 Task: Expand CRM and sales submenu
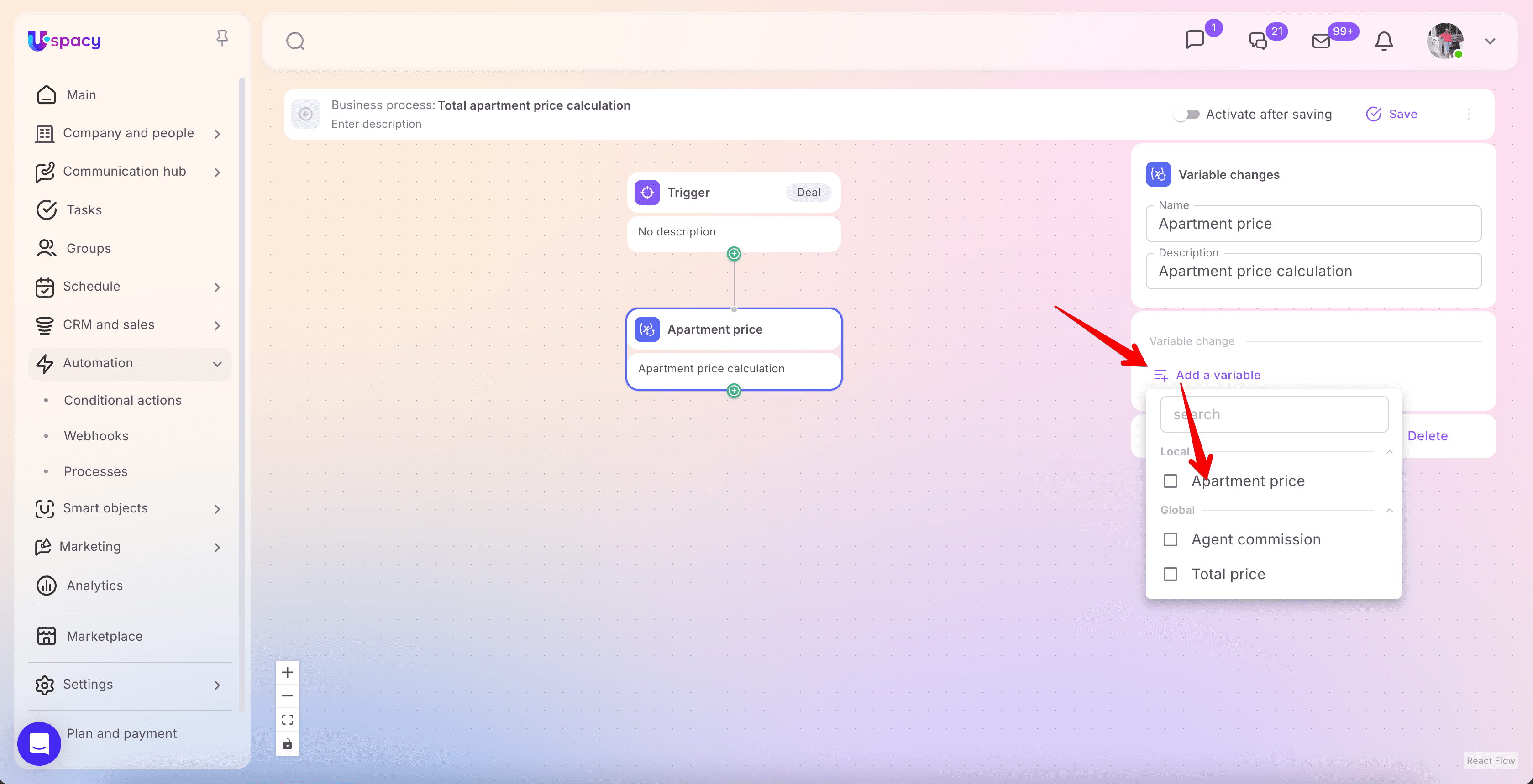(x=217, y=325)
